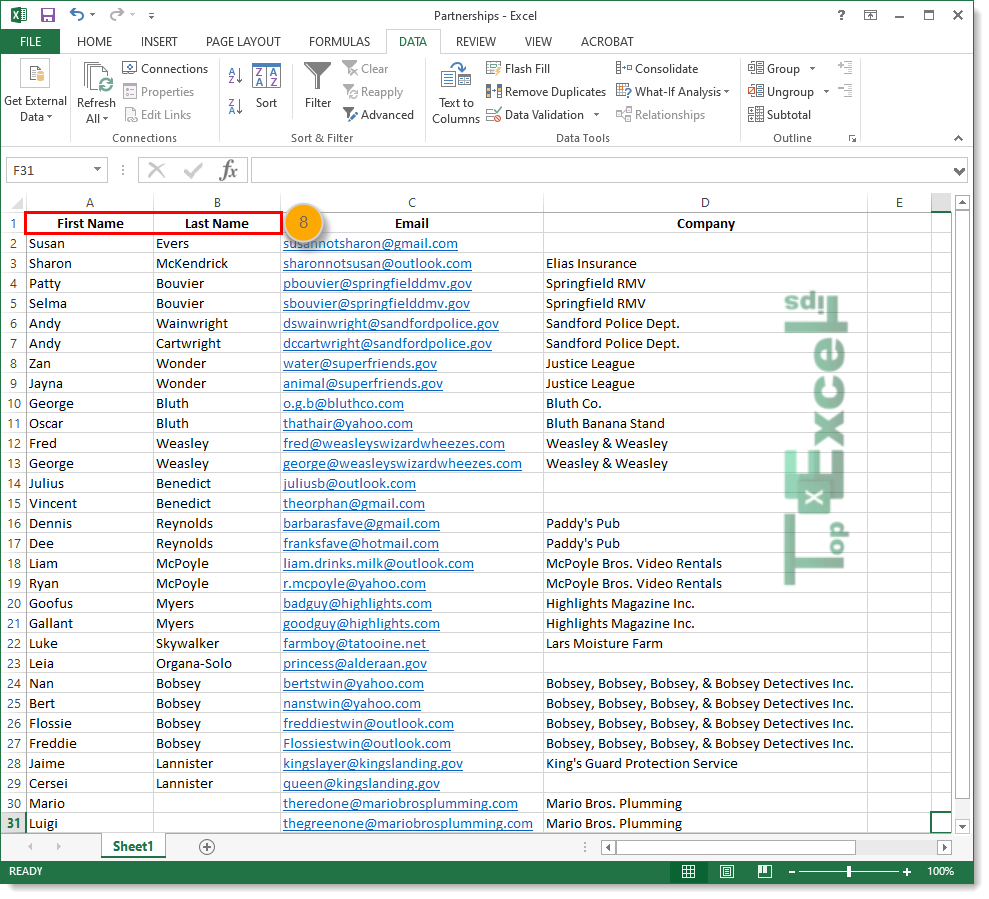The height and width of the screenshot is (899, 989).
Task: Click the Subtotal button
Action: tap(779, 115)
